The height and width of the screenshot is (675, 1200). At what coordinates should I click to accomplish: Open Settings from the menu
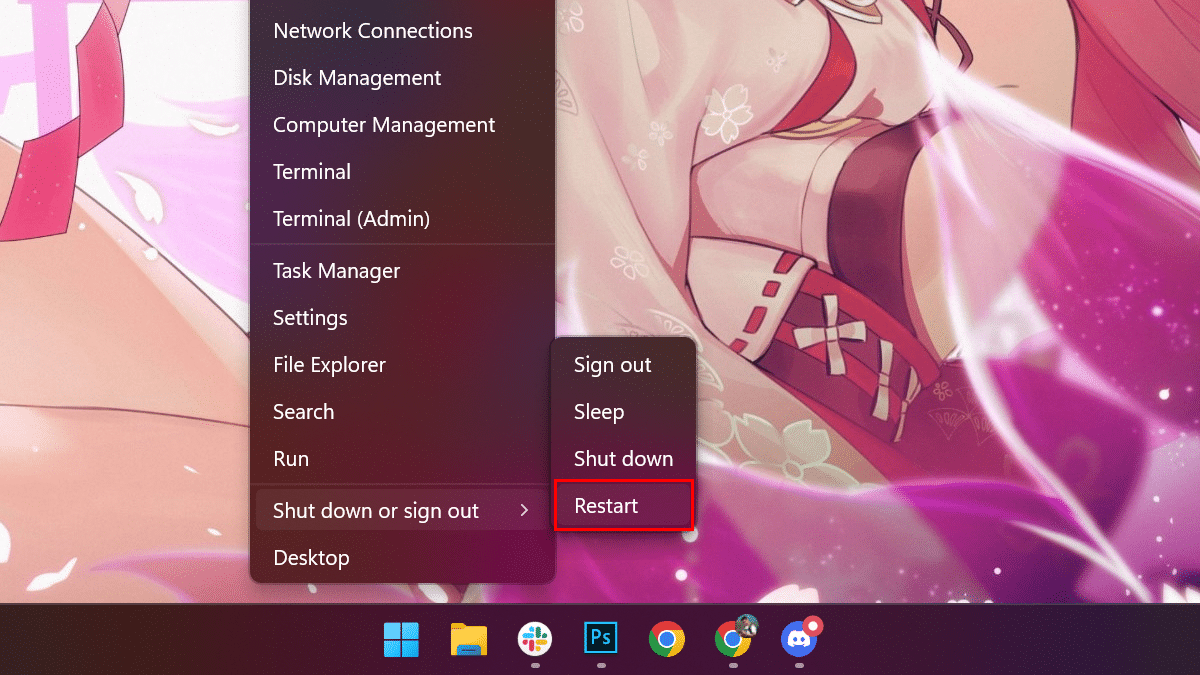[x=402, y=318]
